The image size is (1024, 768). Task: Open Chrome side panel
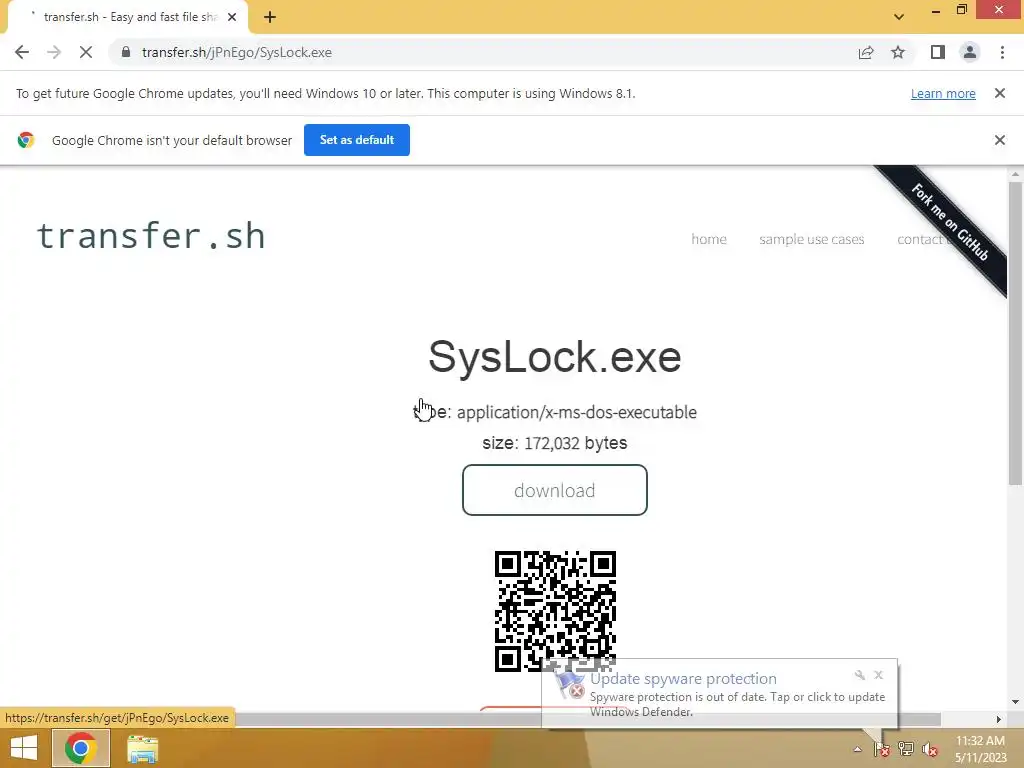pyautogui.click(x=938, y=52)
